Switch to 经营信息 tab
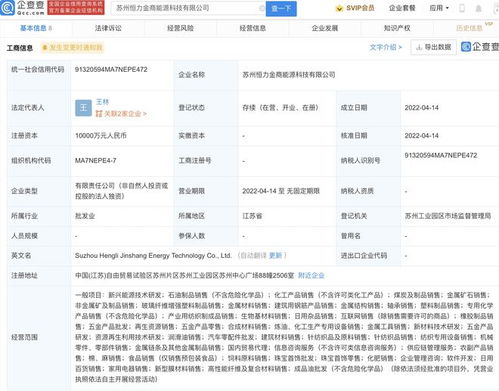 (253, 28)
